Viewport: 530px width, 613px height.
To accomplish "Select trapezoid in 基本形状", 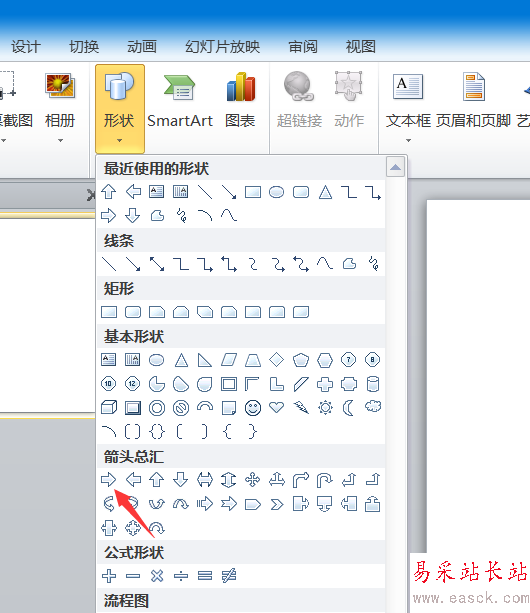I will coord(252,360).
